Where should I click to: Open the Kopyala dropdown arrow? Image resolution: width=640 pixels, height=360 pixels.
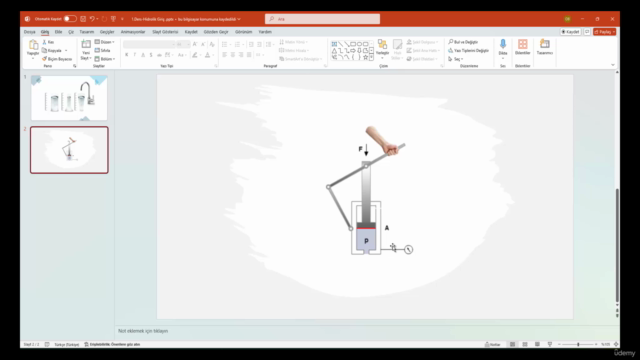[x=66, y=51]
